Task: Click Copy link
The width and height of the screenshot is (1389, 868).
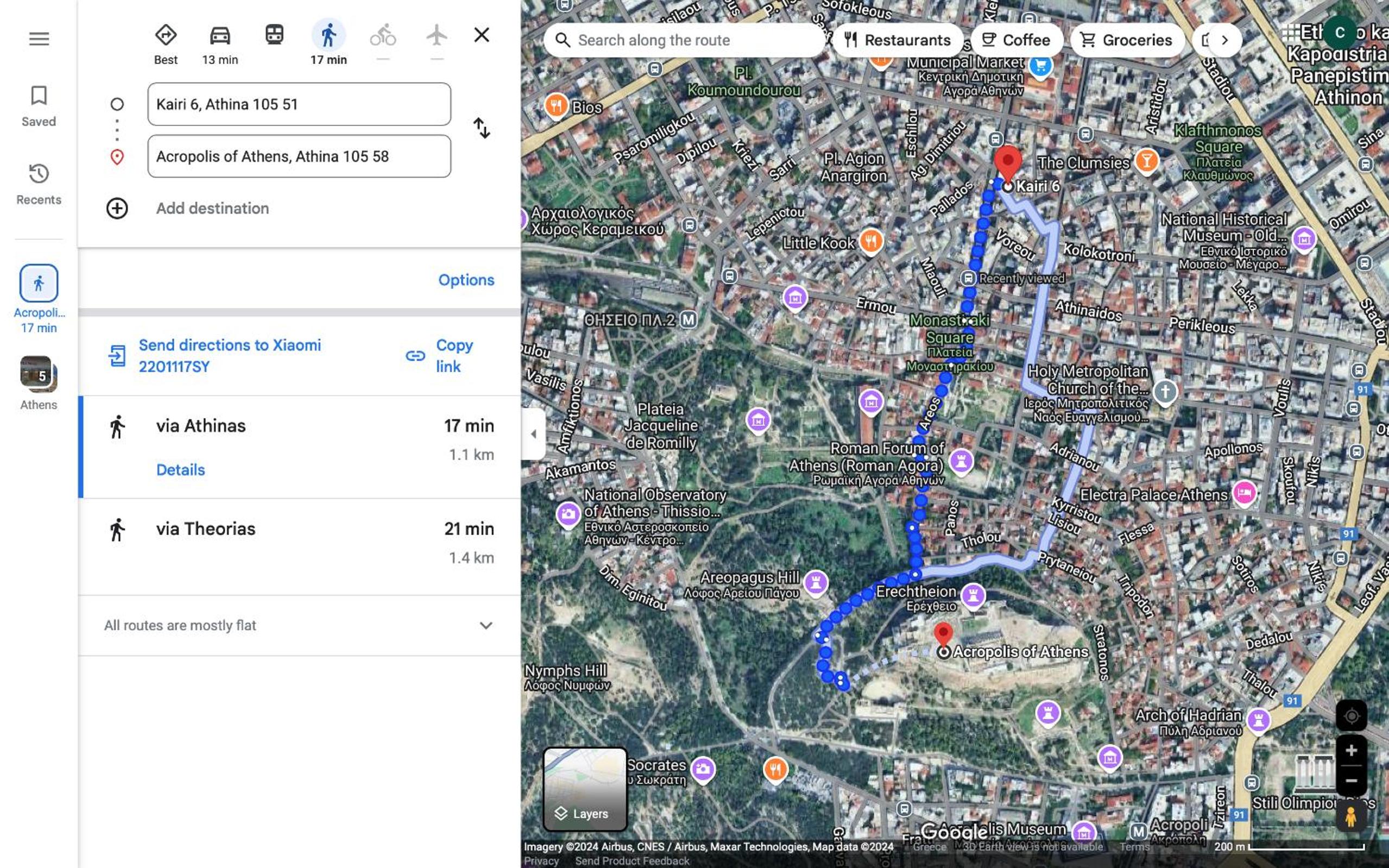Action: click(x=440, y=356)
